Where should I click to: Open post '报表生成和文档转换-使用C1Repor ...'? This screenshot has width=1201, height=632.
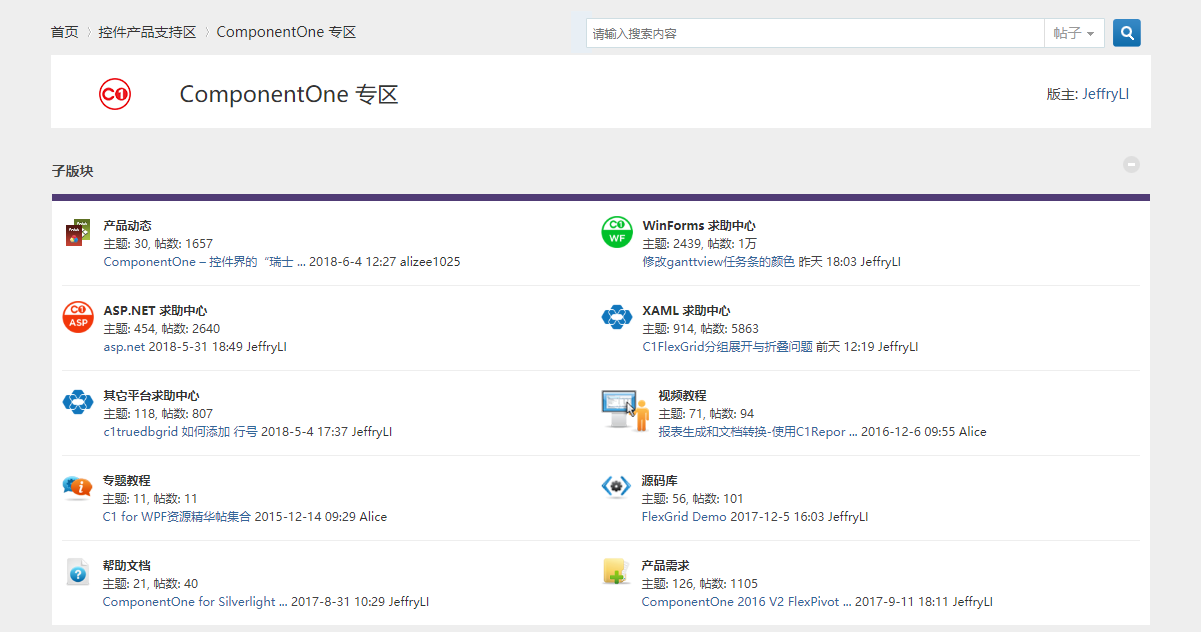pyautogui.click(x=758, y=432)
